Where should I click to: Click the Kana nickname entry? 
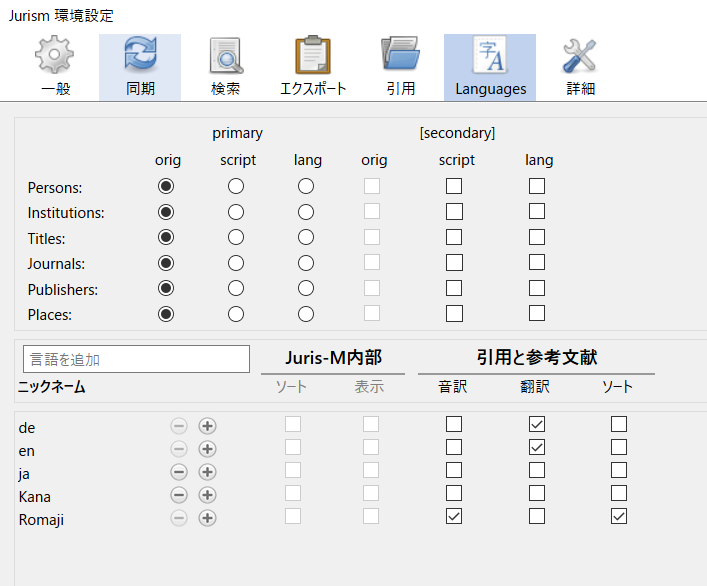(35, 497)
